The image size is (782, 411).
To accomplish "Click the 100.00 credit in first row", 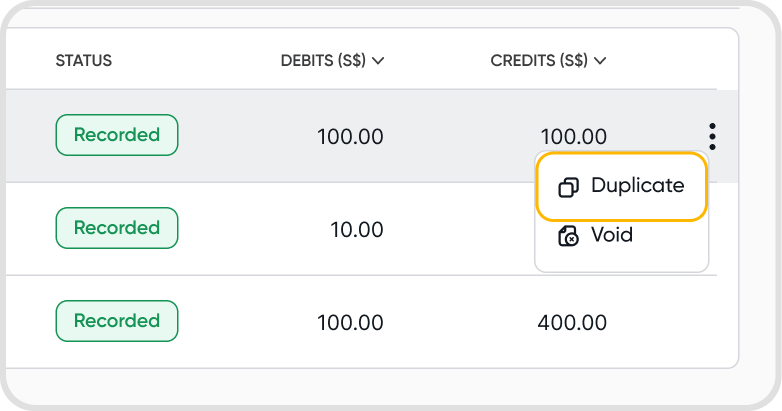I will [x=573, y=137].
